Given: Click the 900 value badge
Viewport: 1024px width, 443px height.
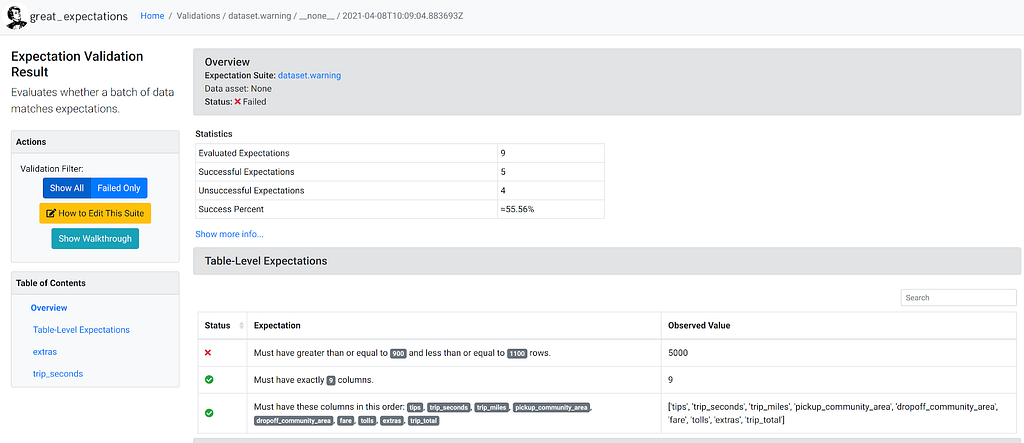Looking at the screenshot, I should pos(398,353).
